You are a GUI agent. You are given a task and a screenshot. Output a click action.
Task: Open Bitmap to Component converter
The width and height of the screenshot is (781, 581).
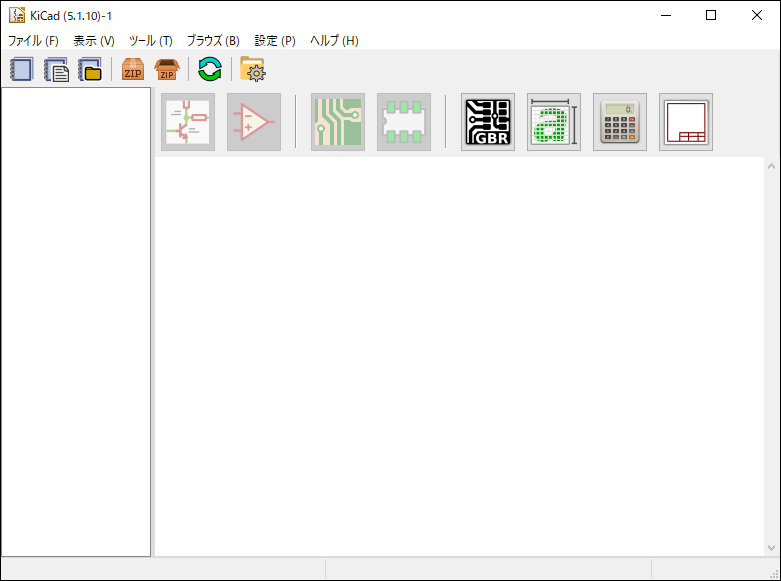click(554, 122)
